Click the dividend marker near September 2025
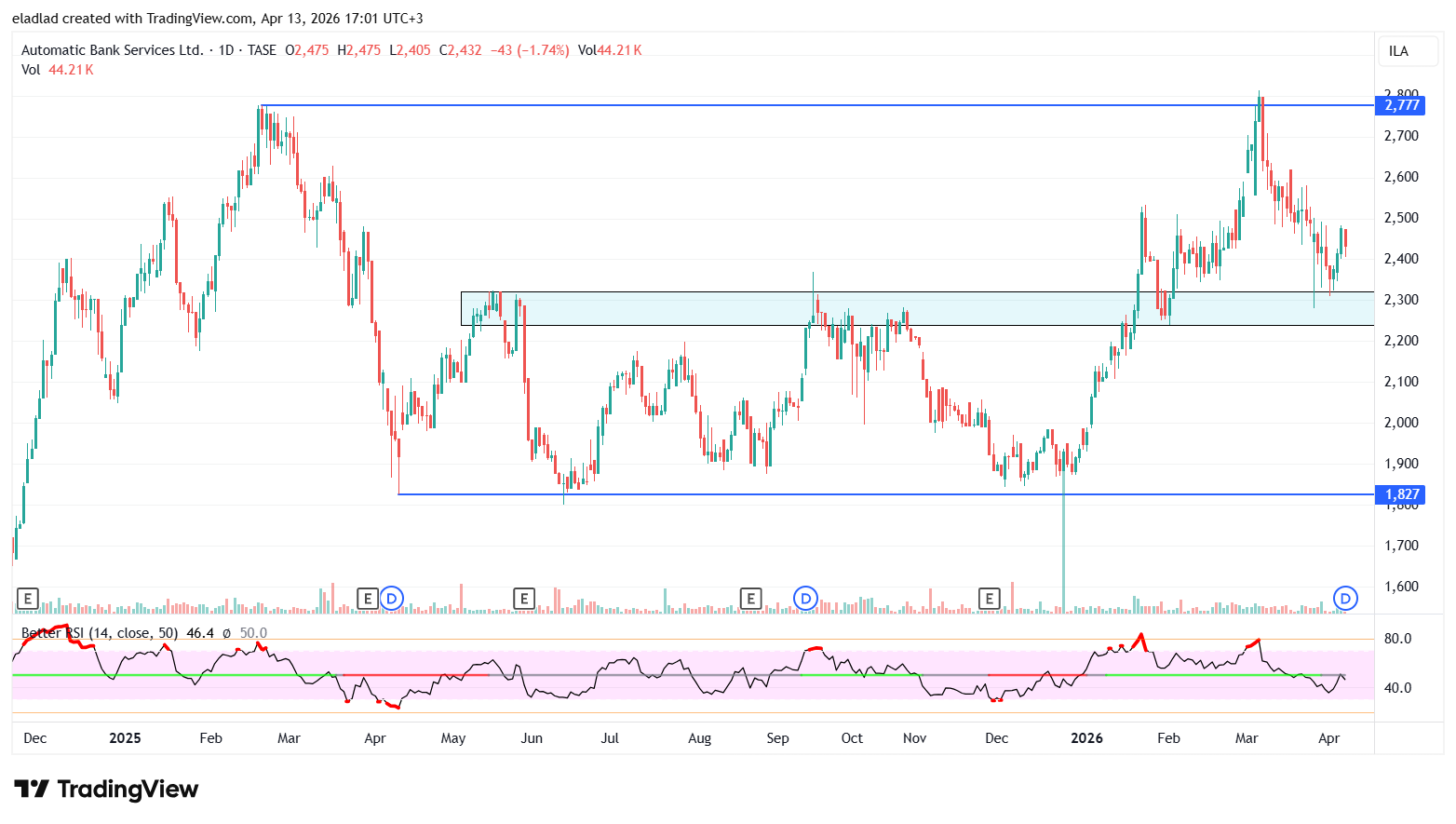The width and height of the screenshot is (1456, 824). pyautogui.click(x=805, y=599)
